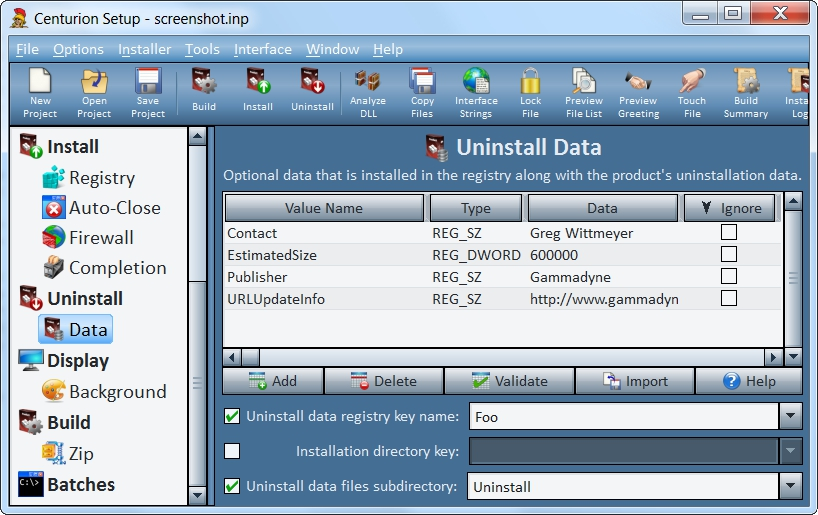Toggle Ignore checkbox for Publisher row

coord(729,276)
